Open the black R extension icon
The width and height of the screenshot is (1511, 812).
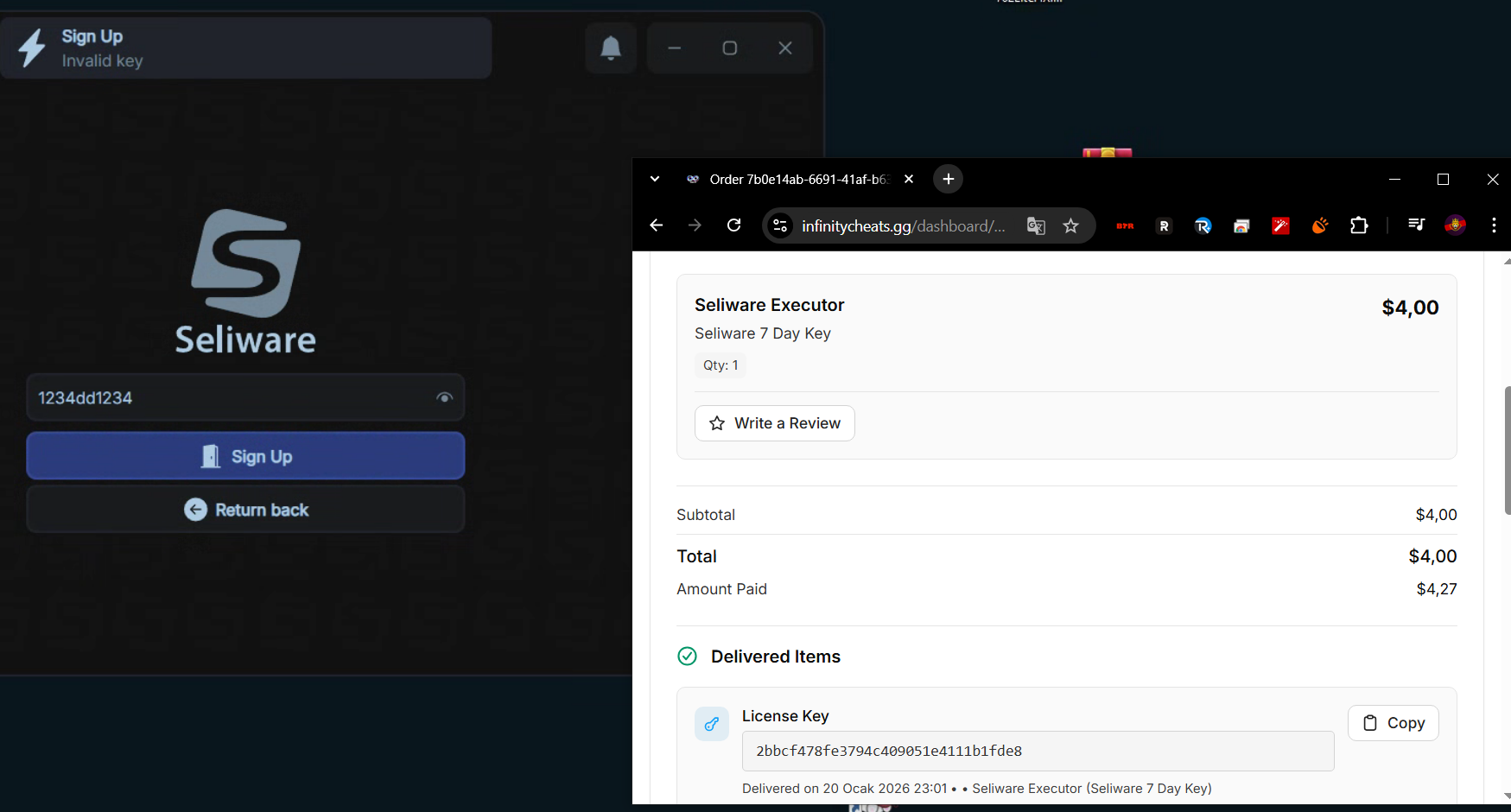pos(1164,225)
